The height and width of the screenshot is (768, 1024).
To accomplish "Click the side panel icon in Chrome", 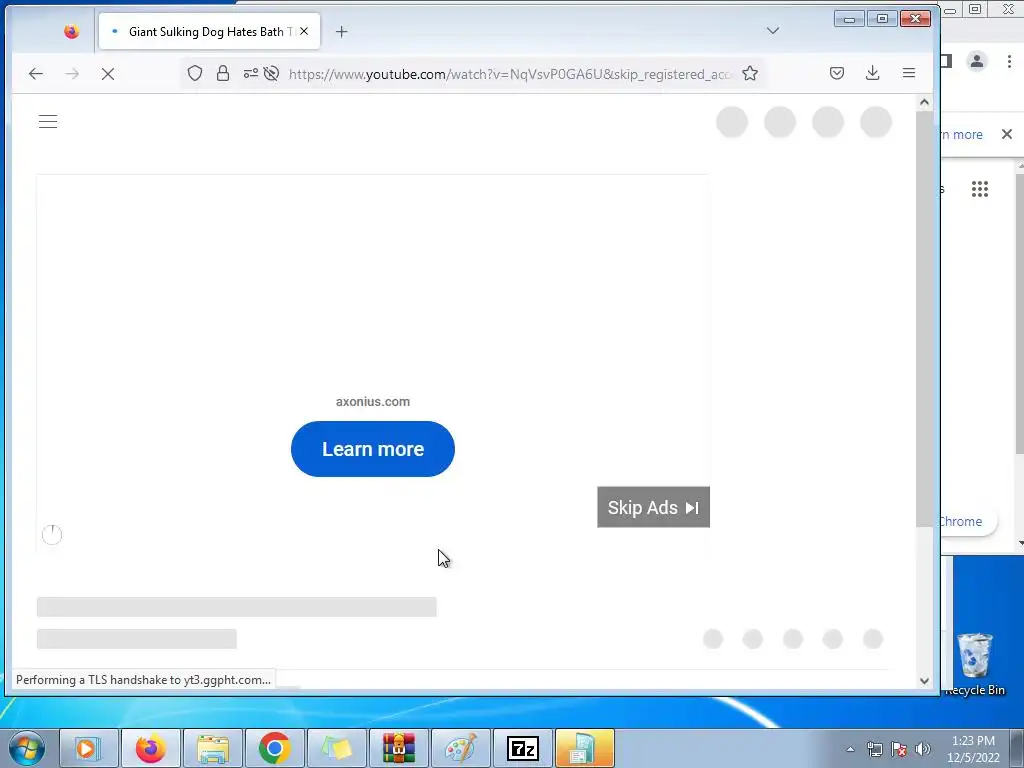I will click(x=946, y=61).
